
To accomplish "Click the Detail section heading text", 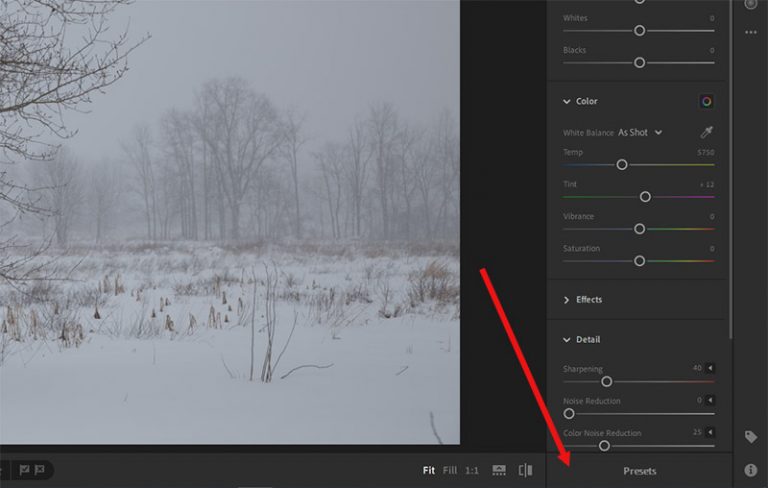I will click(x=588, y=340).
